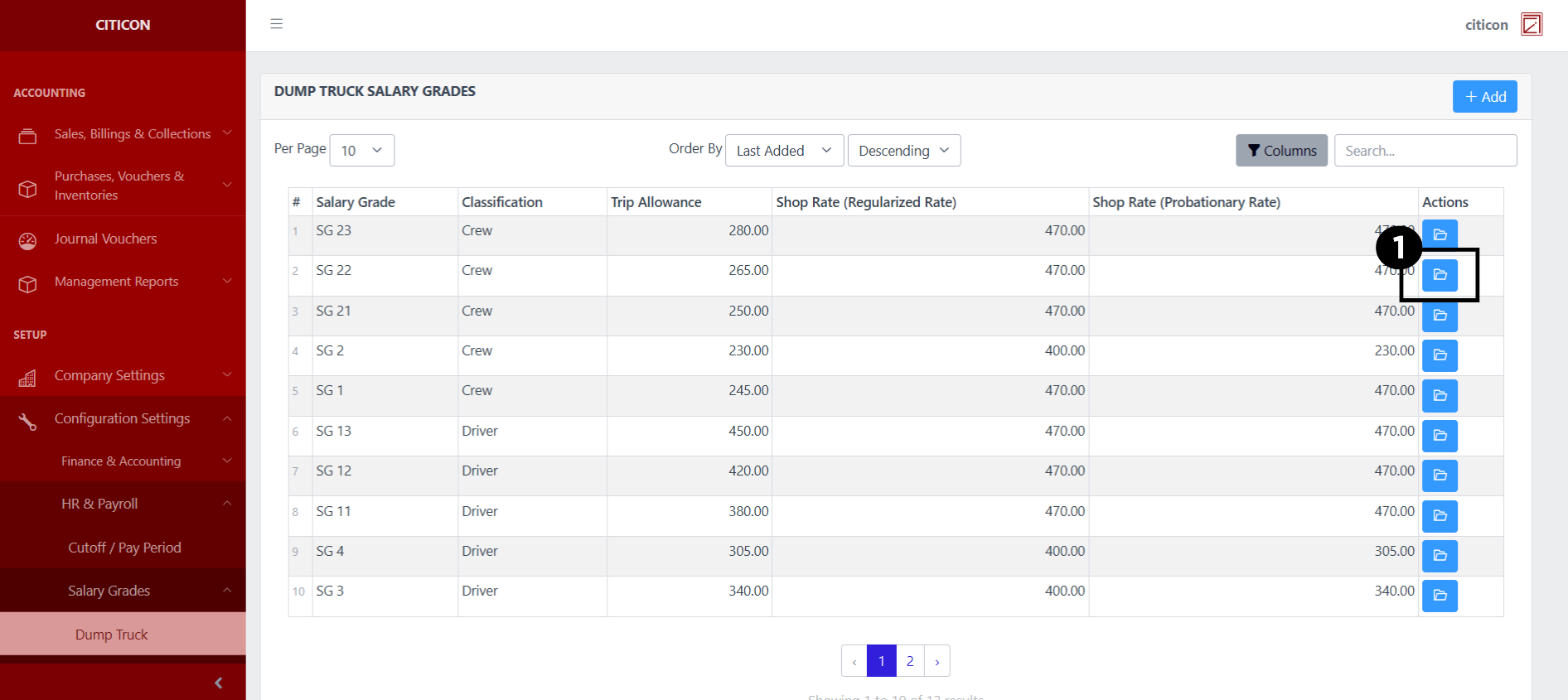Click the hamburger menu icon
This screenshot has width=1568, height=700.
pyautogui.click(x=277, y=24)
